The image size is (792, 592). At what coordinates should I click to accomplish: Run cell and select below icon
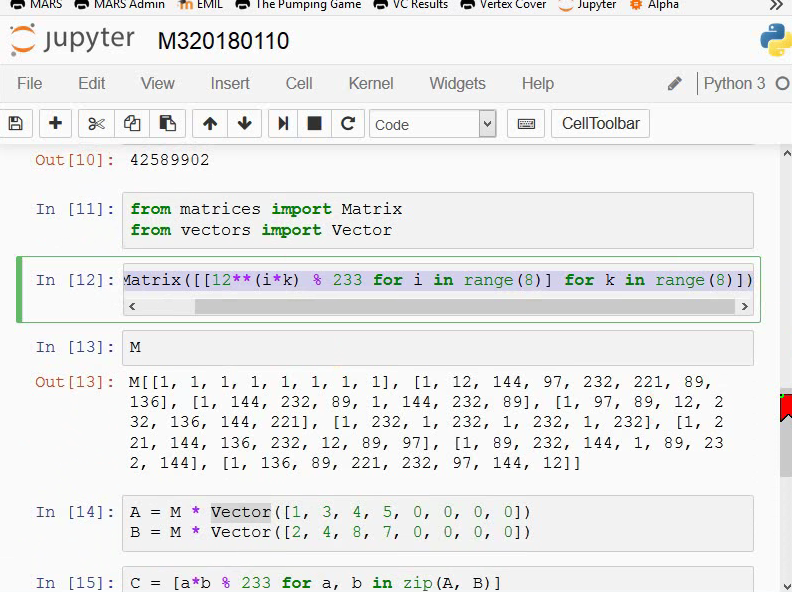pos(283,123)
